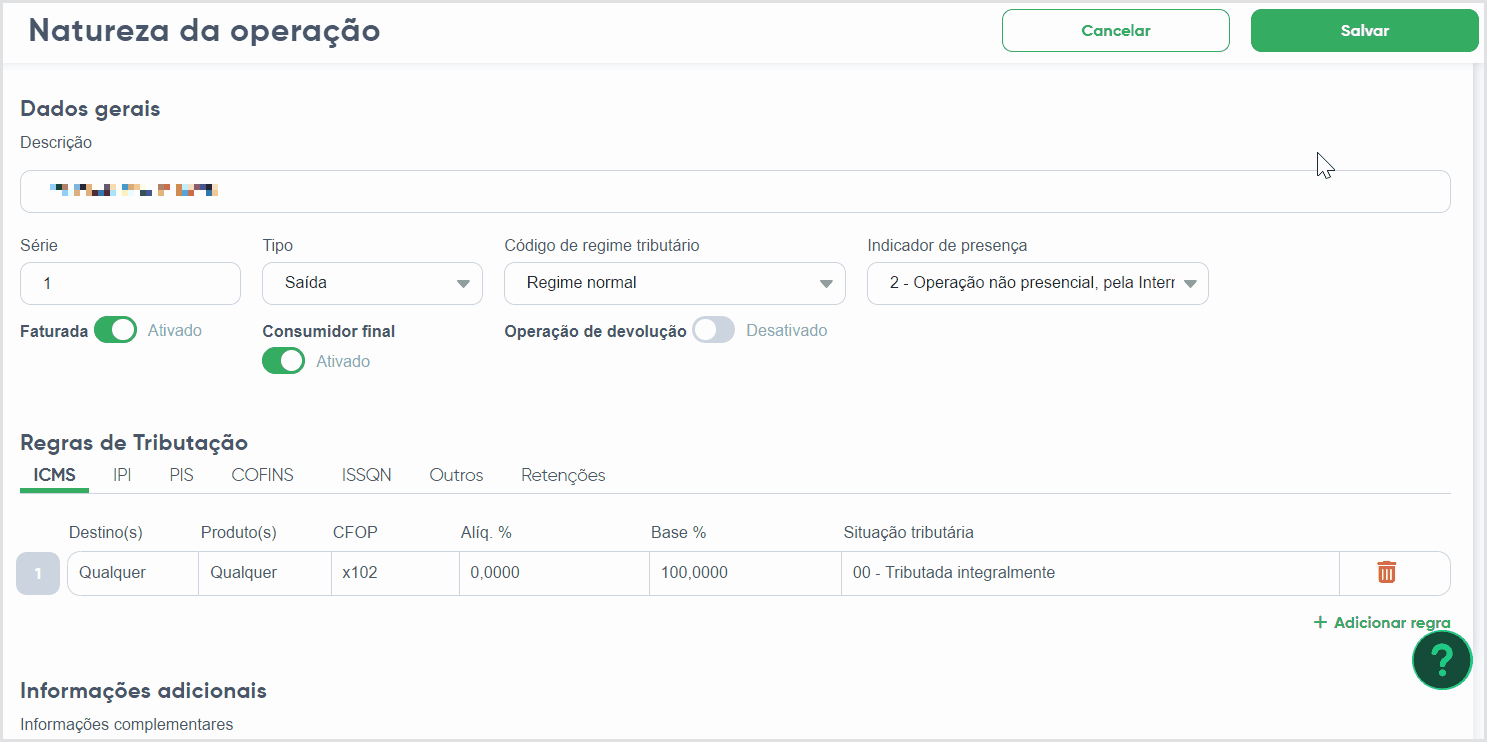Switch to the ICMS tab
The image size is (1487, 742).
click(x=54, y=475)
